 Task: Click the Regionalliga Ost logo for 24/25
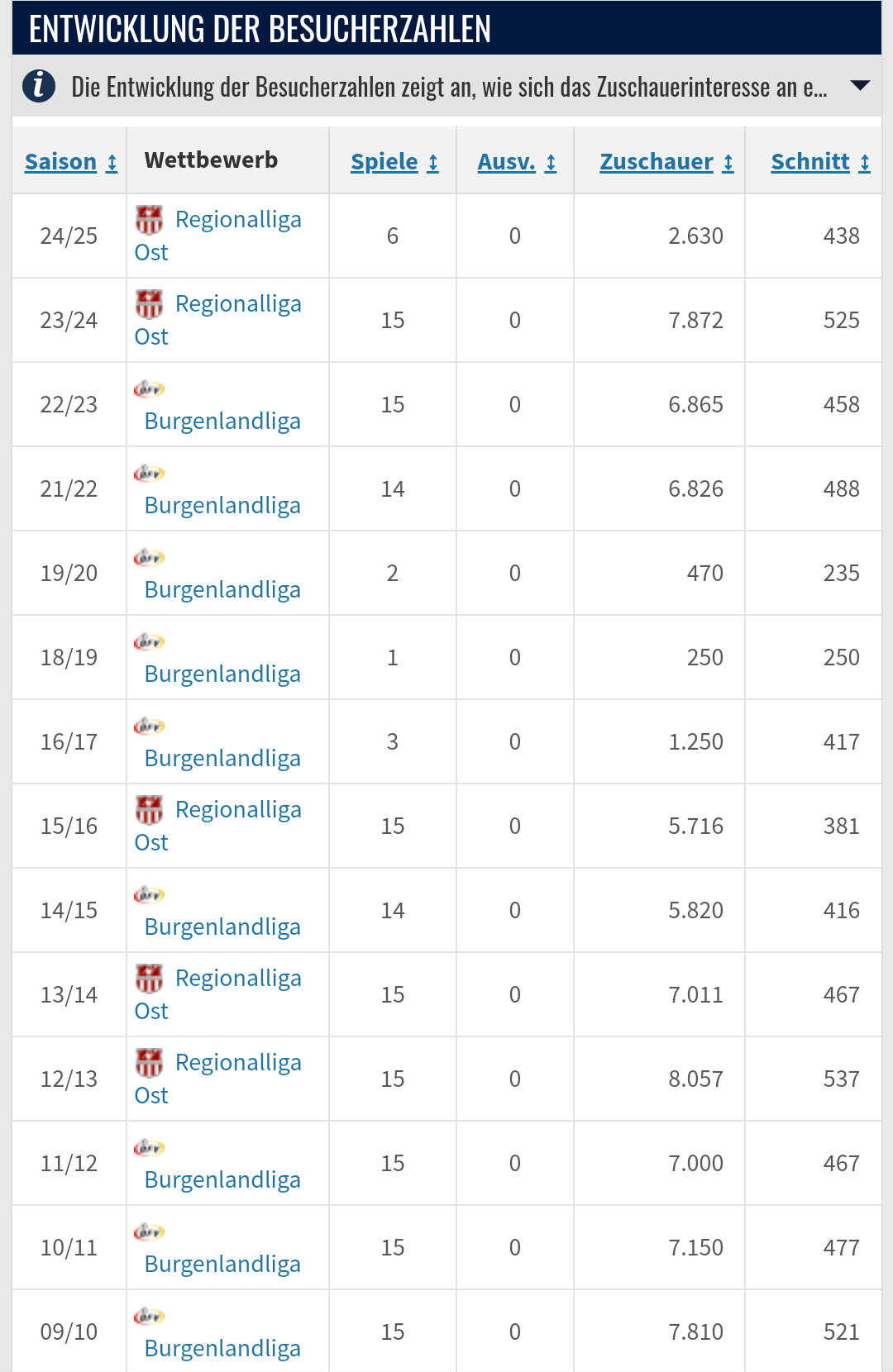[150, 220]
